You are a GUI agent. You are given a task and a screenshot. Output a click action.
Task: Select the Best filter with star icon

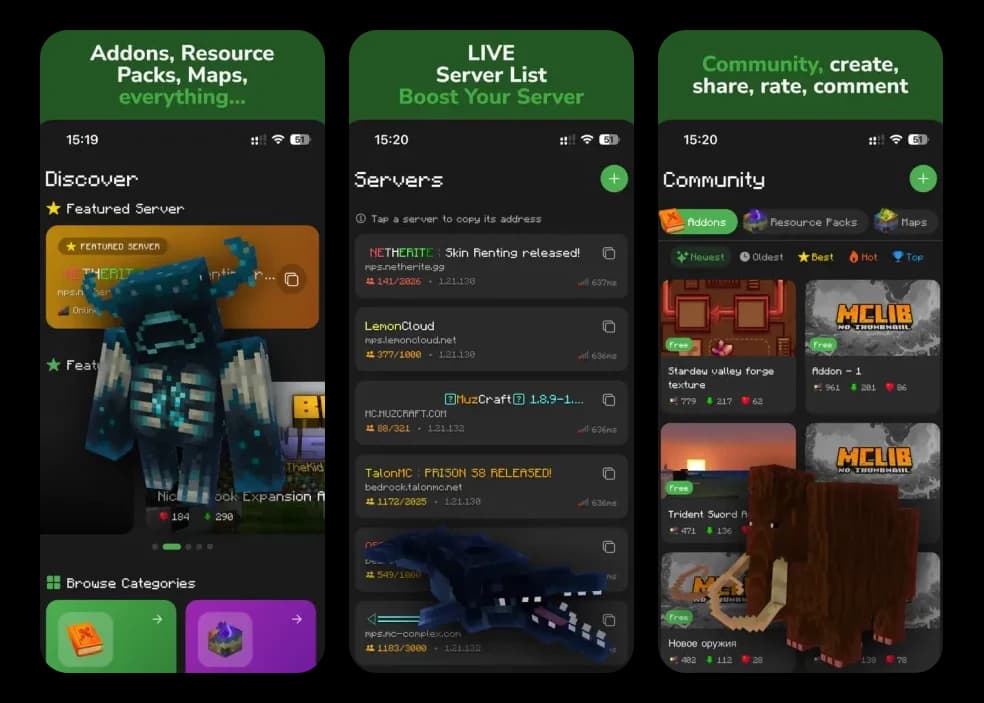tap(815, 257)
